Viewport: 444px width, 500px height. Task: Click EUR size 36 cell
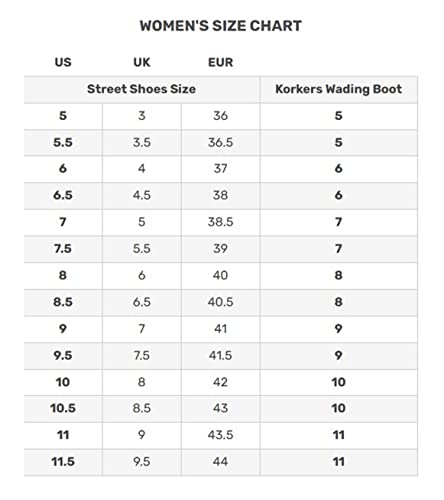pyautogui.click(x=220, y=116)
